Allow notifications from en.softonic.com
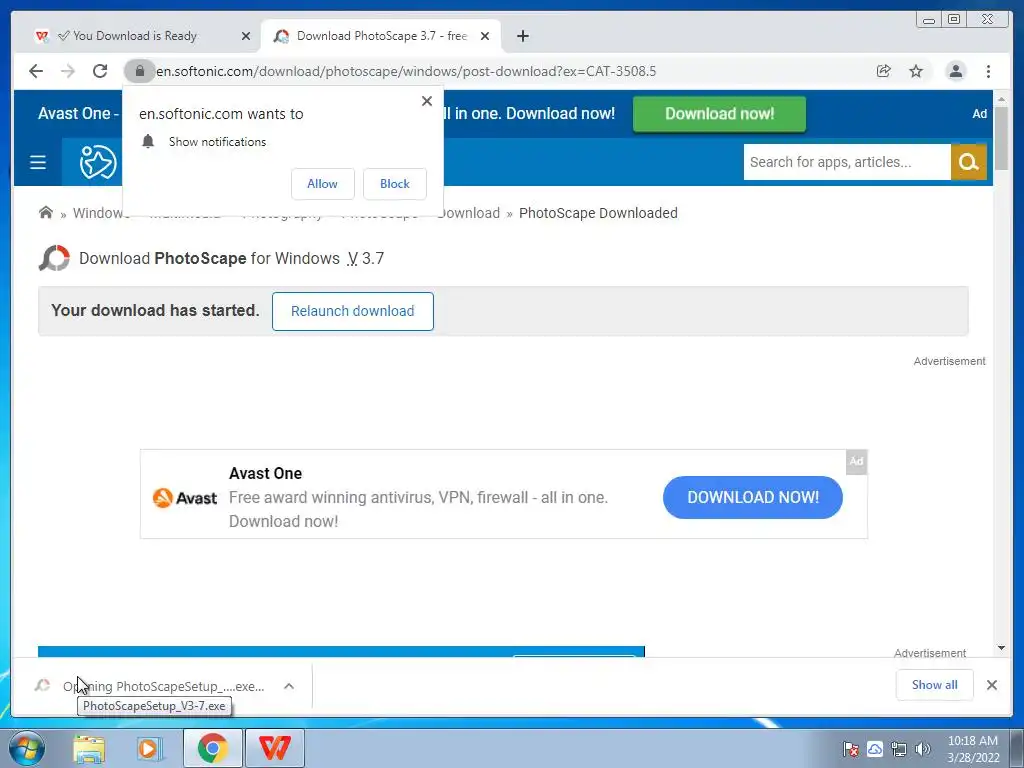The height and width of the screenshot is (768, 1024). coord(323,184)
